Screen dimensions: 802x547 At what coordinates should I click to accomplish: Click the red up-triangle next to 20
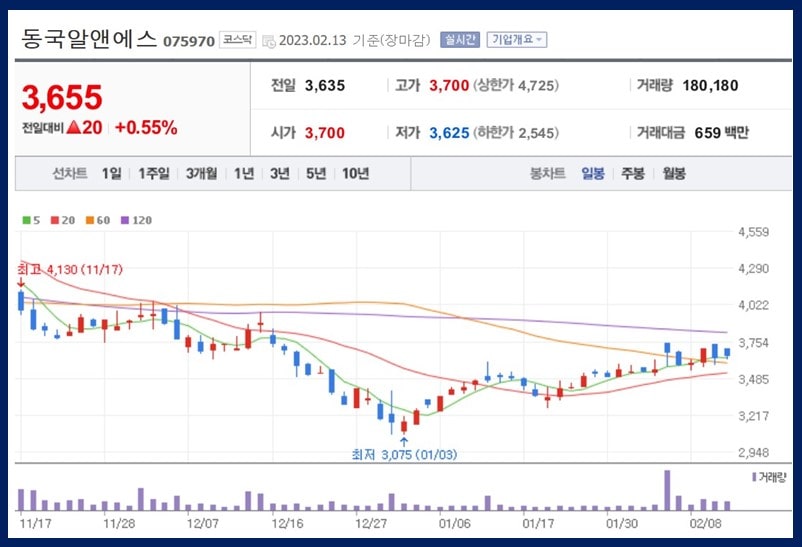coord(74,127)
